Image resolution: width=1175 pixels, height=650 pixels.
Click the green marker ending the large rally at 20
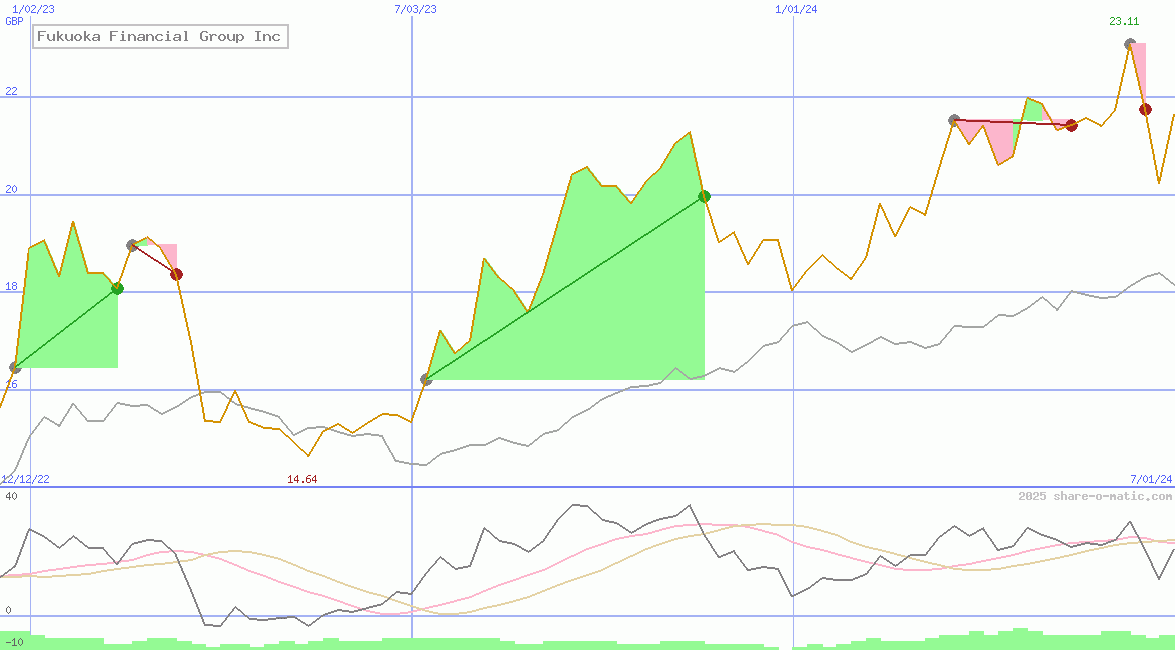point(704,197)
